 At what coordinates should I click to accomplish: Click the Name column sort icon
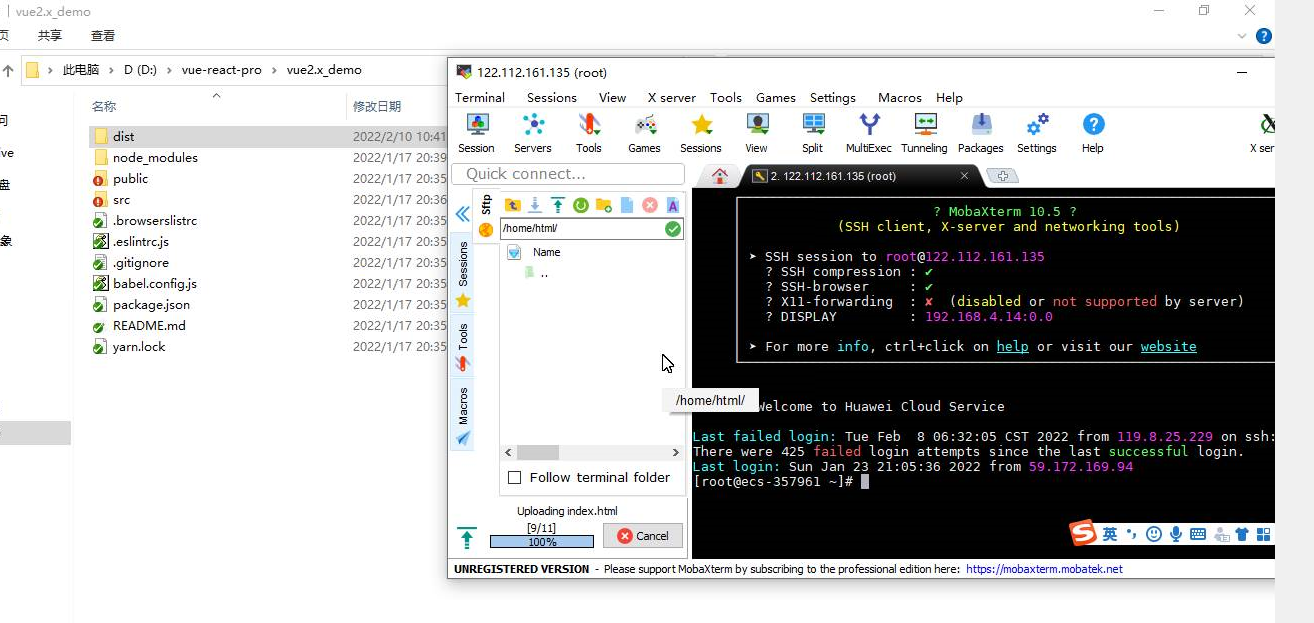click(x=514, y=252)
